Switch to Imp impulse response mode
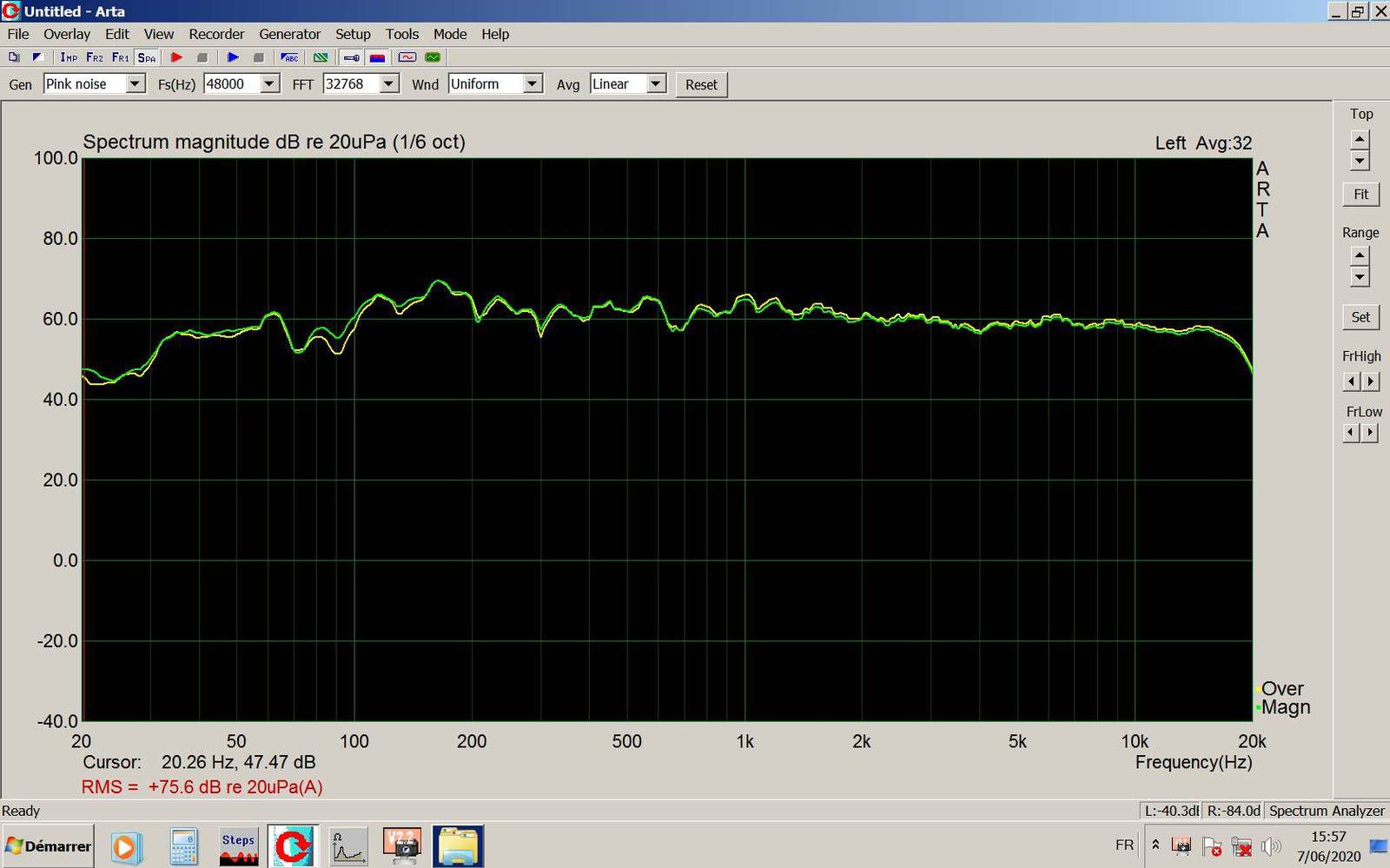The height and width of the screenshot is (868, 1390). click(69, 57)
